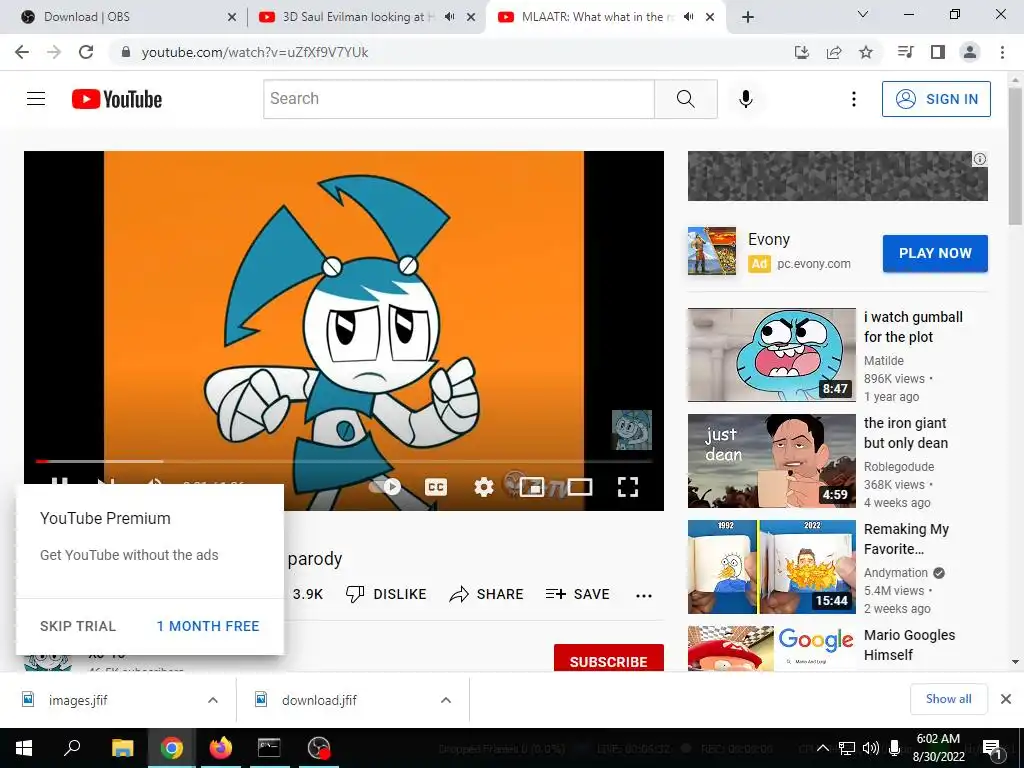Viewport: 1024px width, 768px height.
Task: Open the Evony ad thumbnail
Action: tap(712, 251)
